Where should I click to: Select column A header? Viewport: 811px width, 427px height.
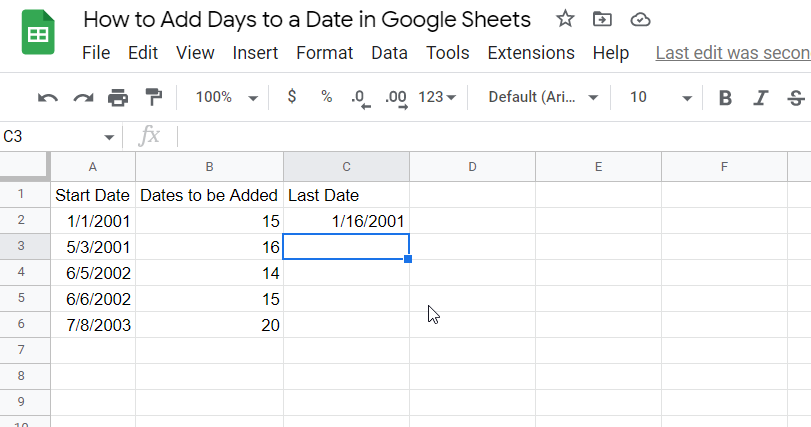93,166
